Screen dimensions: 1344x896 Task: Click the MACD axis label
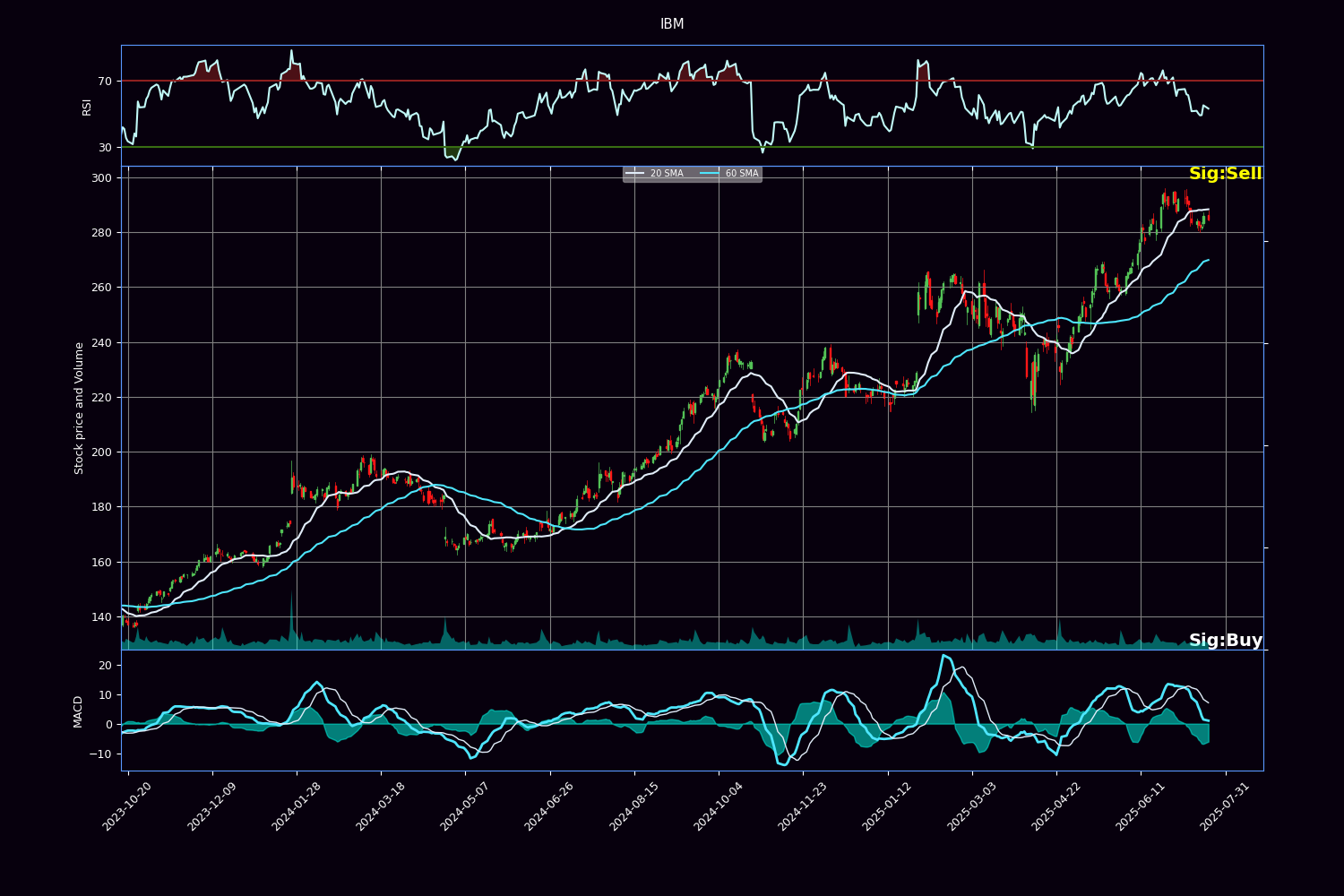click(79, 711)
